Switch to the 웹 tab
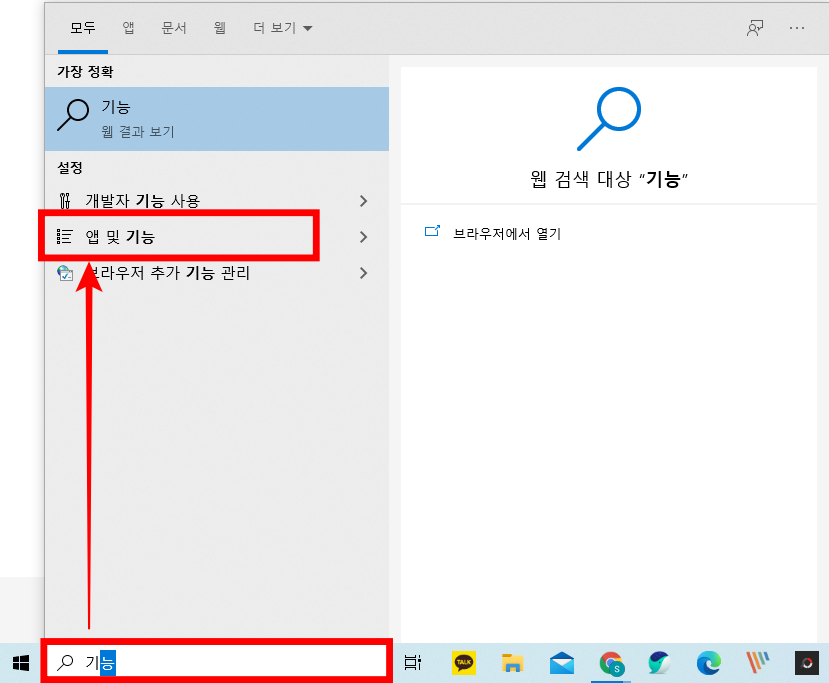 click(219, 28)
